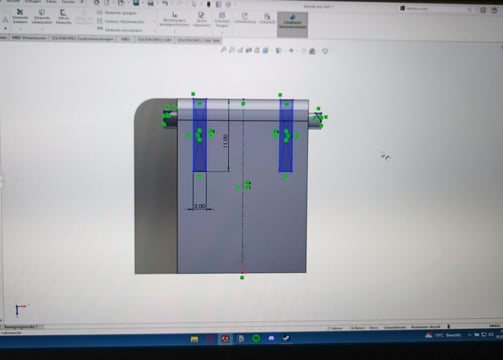
Task: Switch to the SOLIDWORKS CAM tab
Action: [x=155, y=40]
